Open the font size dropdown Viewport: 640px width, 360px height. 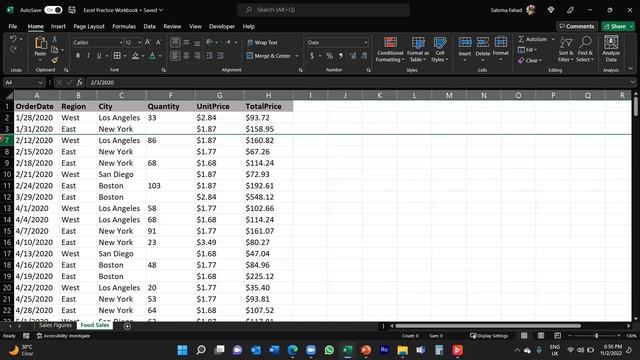coord(140,42)
